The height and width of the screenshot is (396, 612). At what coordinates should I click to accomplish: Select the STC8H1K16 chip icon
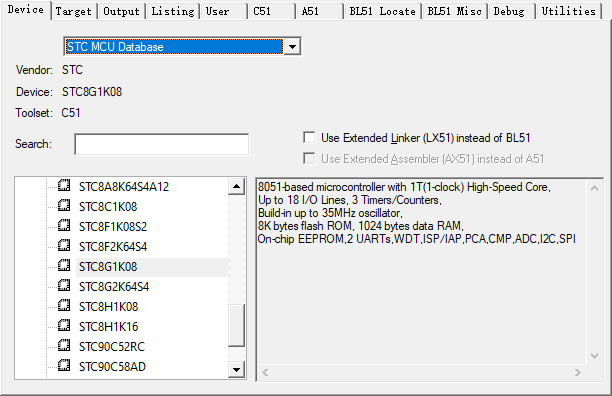pyautogui.click(x=64, y=325)
